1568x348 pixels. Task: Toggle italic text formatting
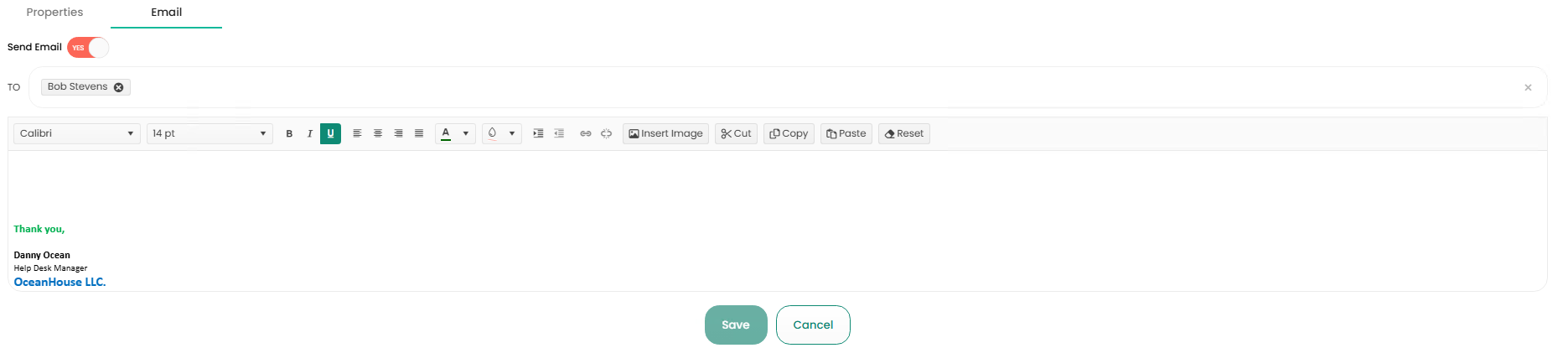click(x=310, y=134)
